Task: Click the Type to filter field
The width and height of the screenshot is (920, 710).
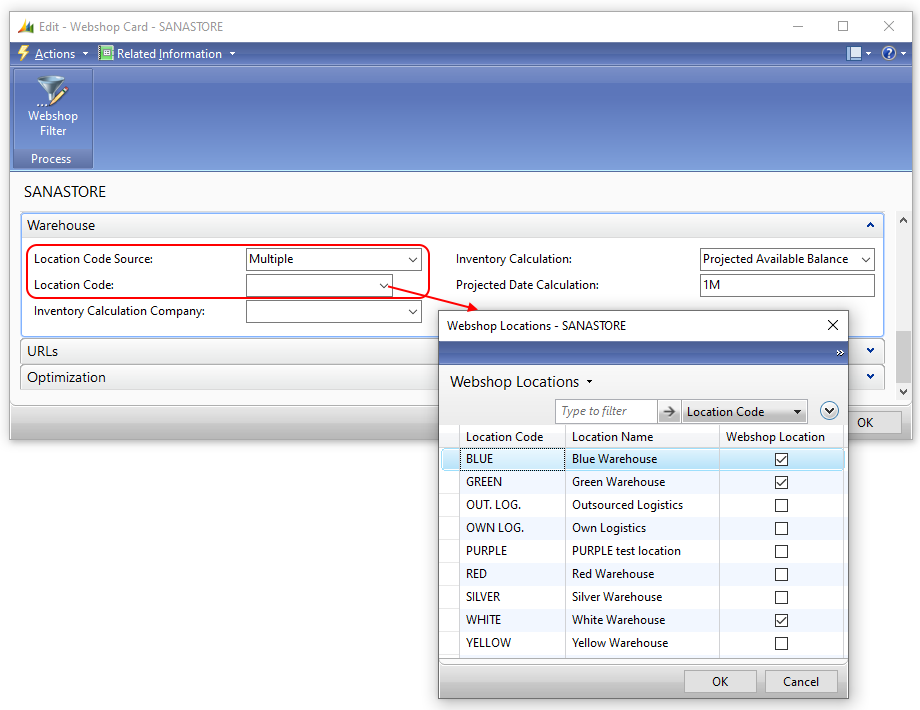Action: [x=605, y=411]
